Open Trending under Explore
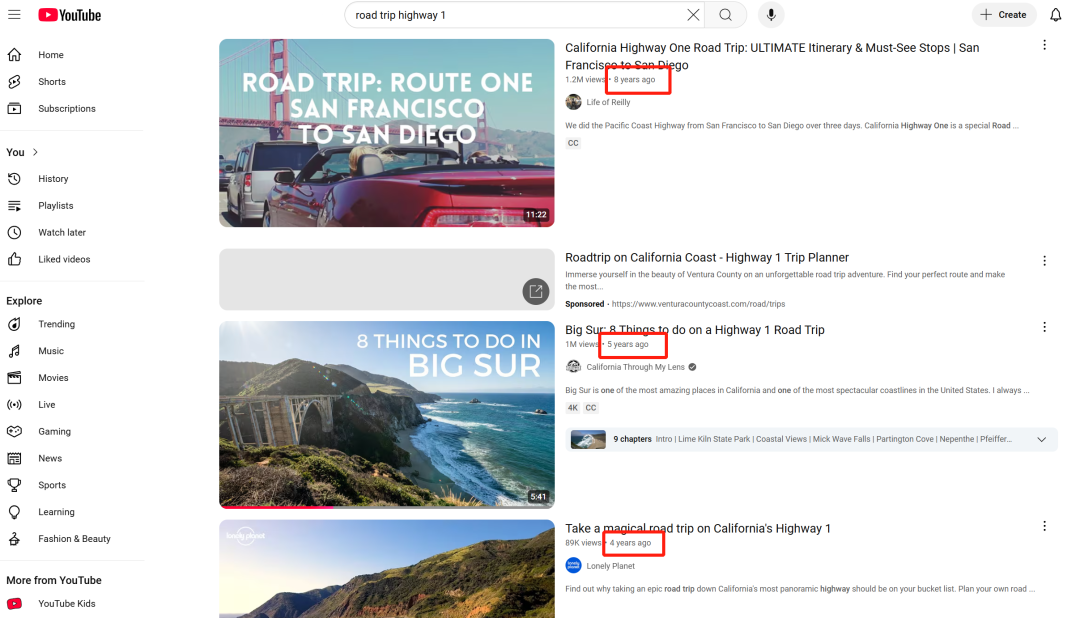 56,325
